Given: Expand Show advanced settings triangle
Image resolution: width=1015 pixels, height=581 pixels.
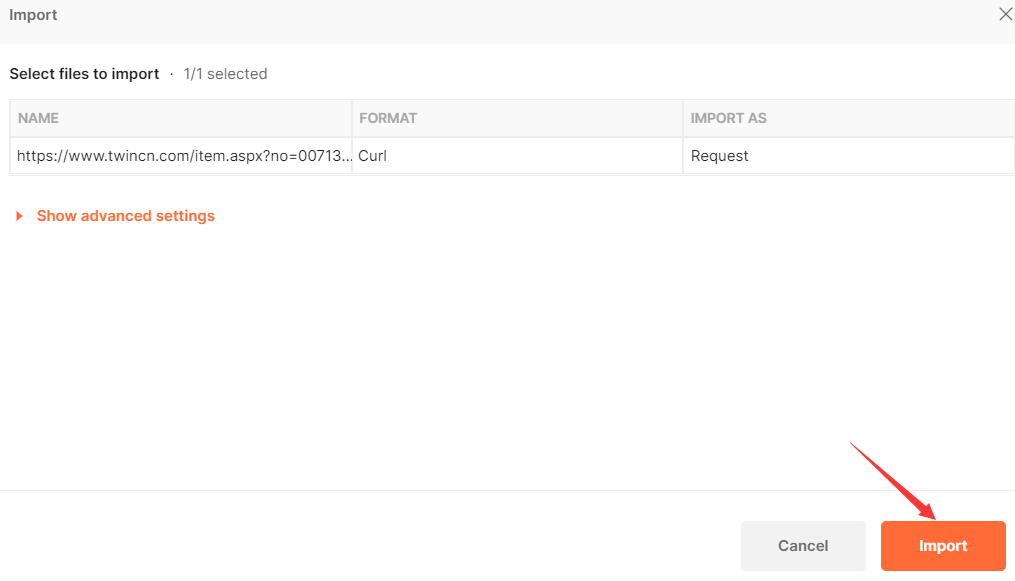Looking at the screenshot, I should [19, 216].
